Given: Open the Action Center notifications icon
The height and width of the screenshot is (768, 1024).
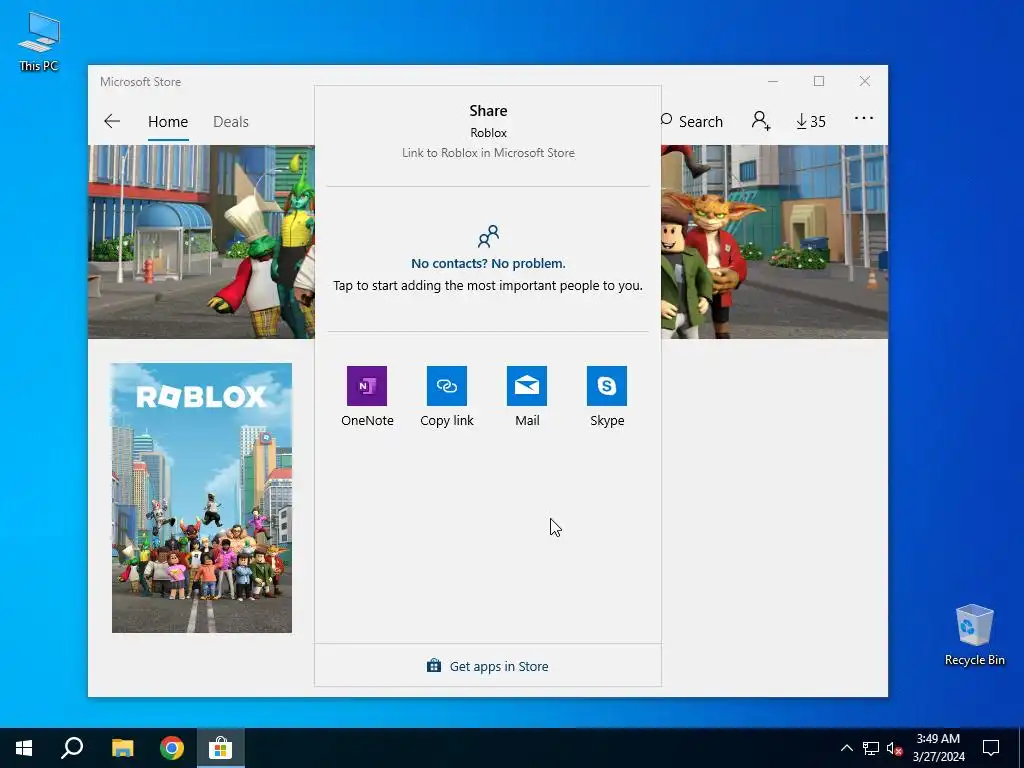Looking at the screenshot, I should pyautogui.click(x=991, y=748).
